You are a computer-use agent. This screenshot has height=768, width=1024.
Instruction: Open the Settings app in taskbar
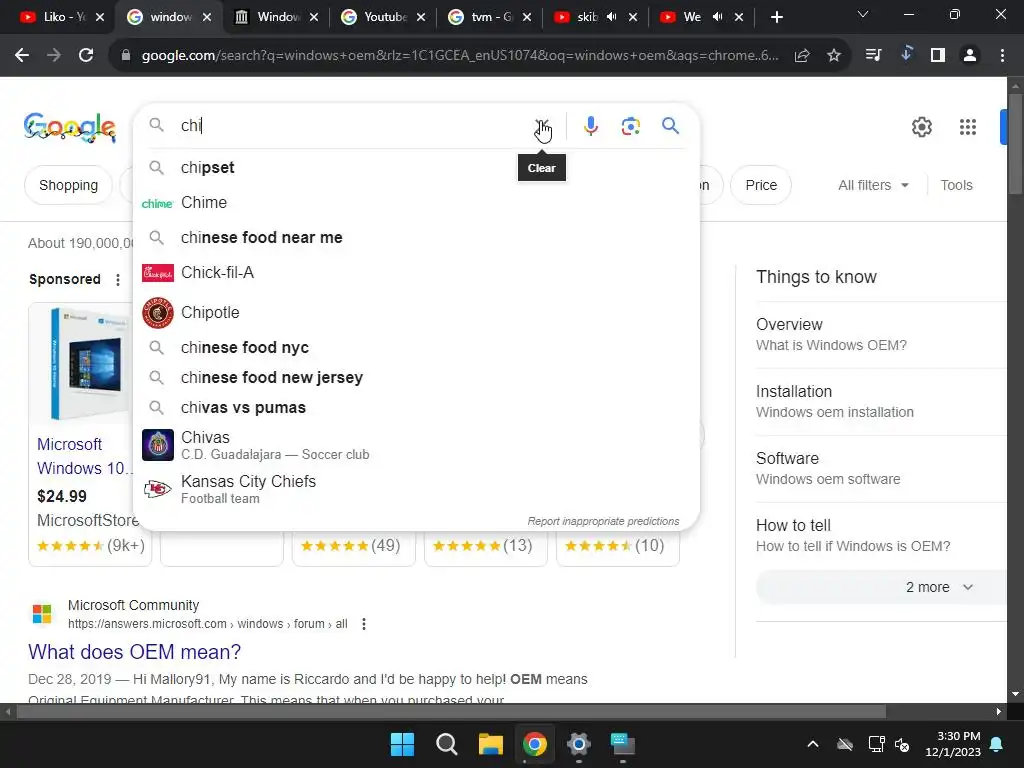click(x=579, y=744)
